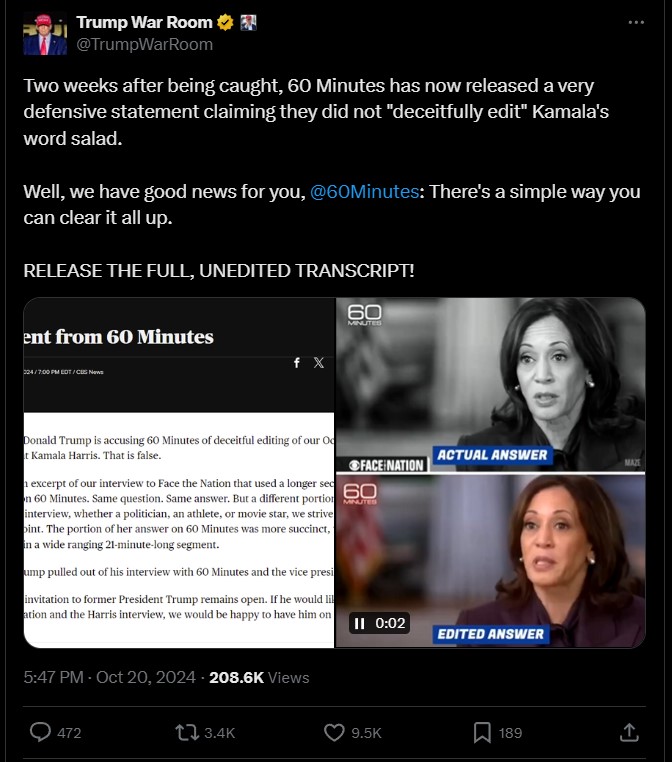Click the Edited Answer video frame

coord(490,561)
